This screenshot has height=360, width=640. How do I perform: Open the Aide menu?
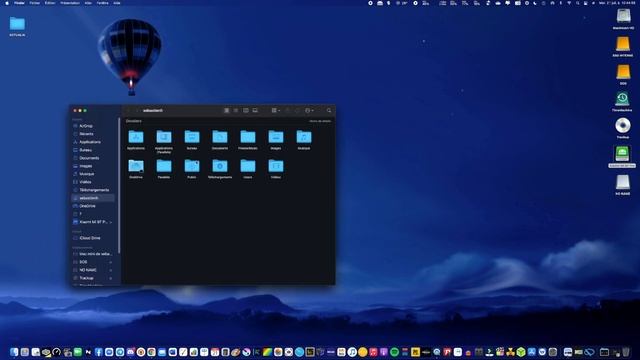coord(117,3)
